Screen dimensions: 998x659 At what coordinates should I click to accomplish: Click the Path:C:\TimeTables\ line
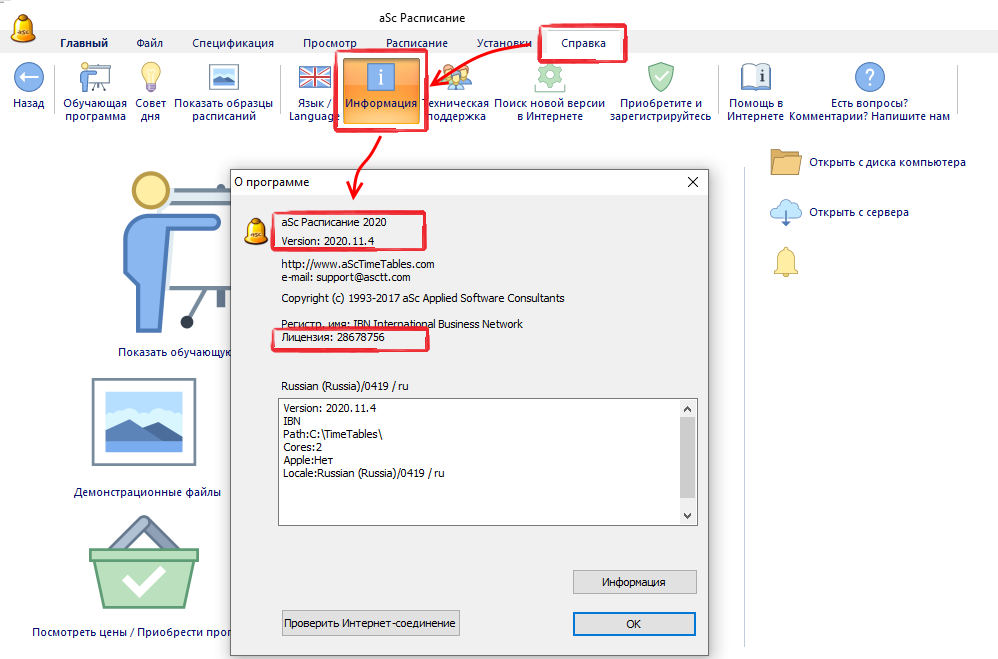332,434
